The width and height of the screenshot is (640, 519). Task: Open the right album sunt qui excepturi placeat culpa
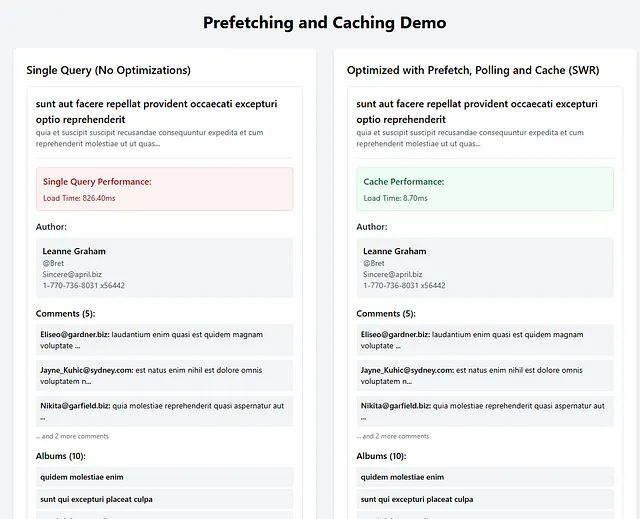[485, 499]
